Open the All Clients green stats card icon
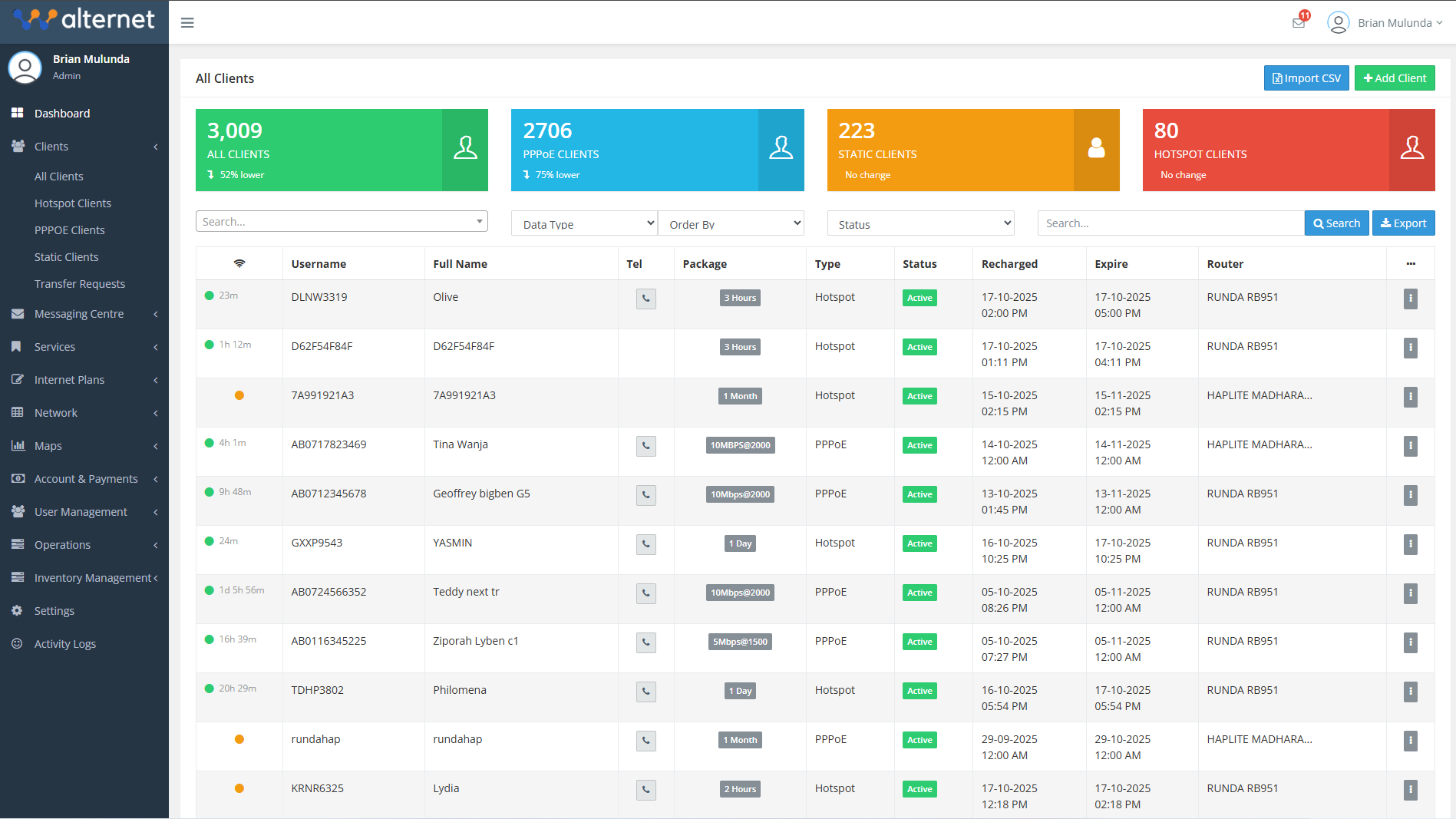The height and width of the screenshot is (819, 1456). 465,148
